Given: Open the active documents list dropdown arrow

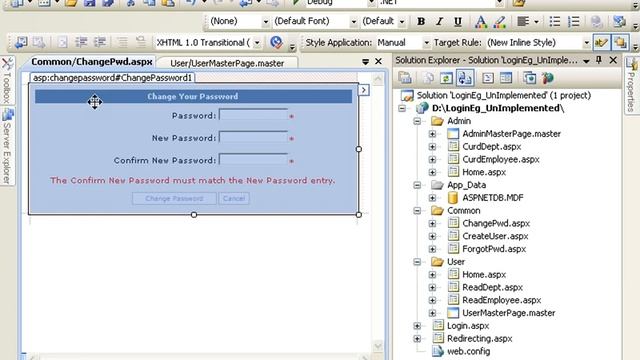Looking at the screenshot, I should tap(365, 62).
